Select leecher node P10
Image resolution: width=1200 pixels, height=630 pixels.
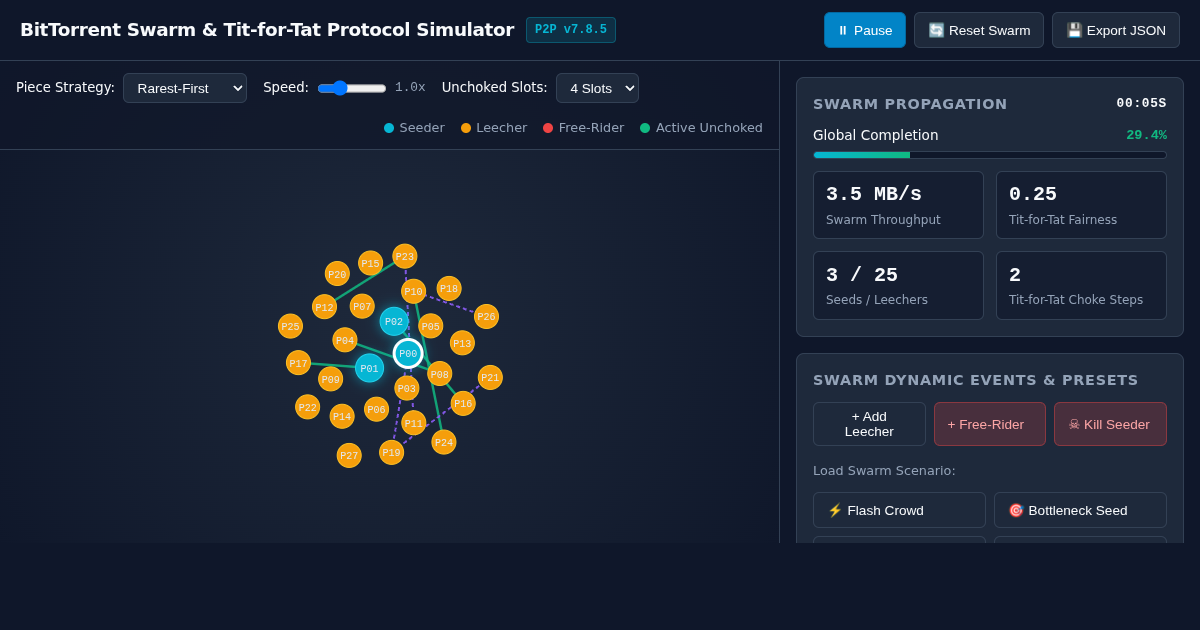(x=413, y=291)
